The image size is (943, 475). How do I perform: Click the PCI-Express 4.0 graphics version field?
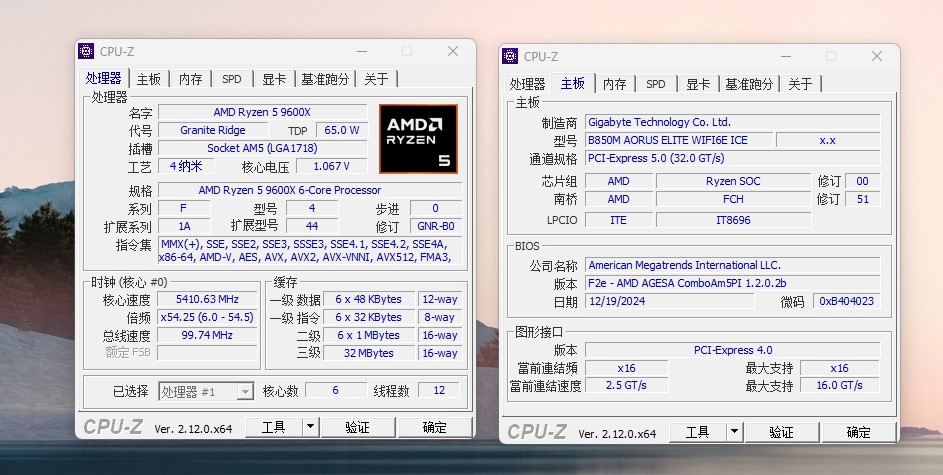[x=733, y=350]
